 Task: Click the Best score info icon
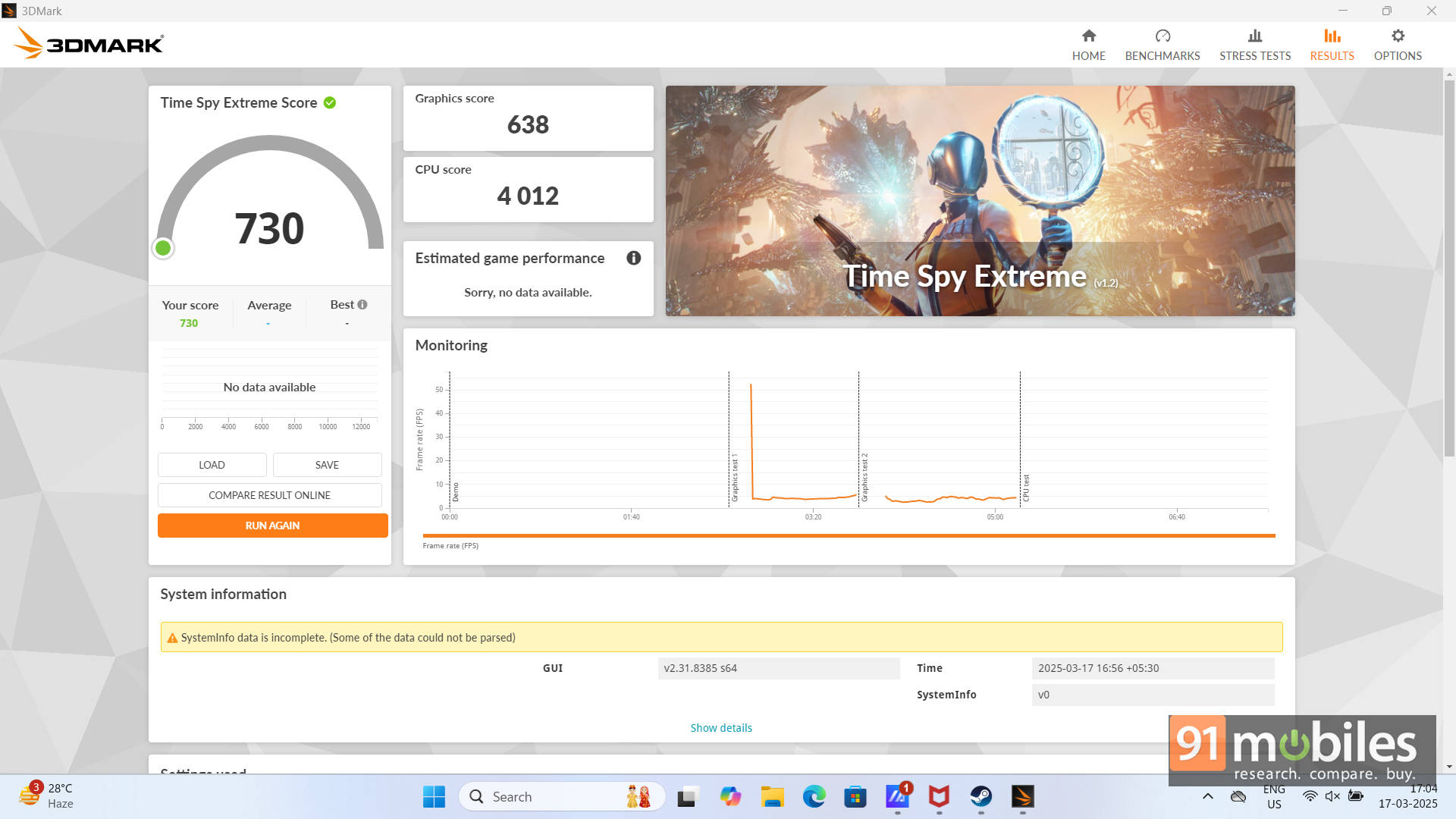pos(362,305)
